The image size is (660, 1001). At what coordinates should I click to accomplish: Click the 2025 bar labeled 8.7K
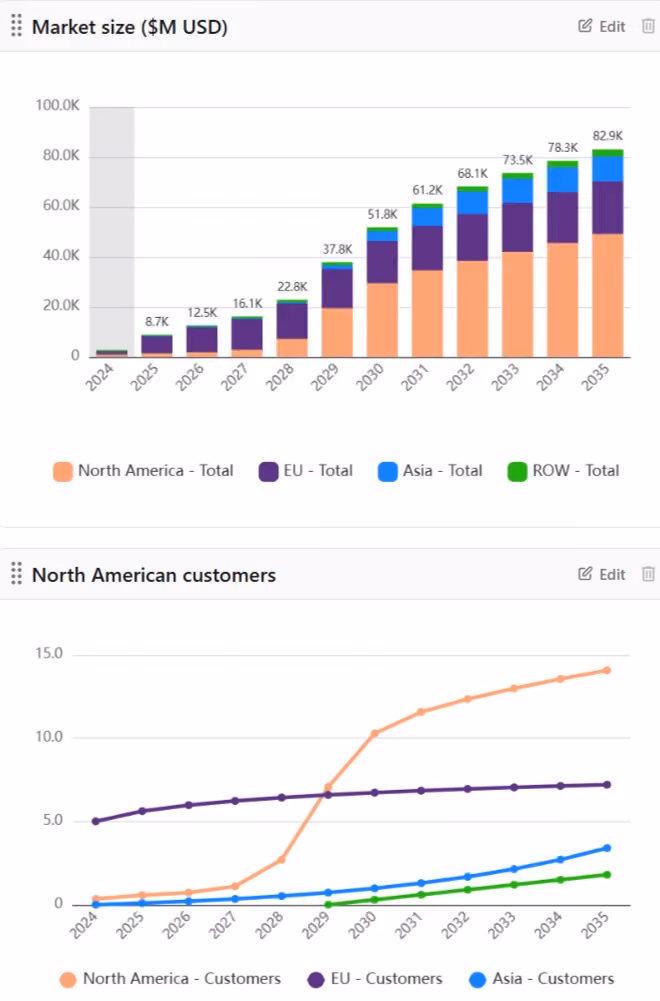coord(157,345)
